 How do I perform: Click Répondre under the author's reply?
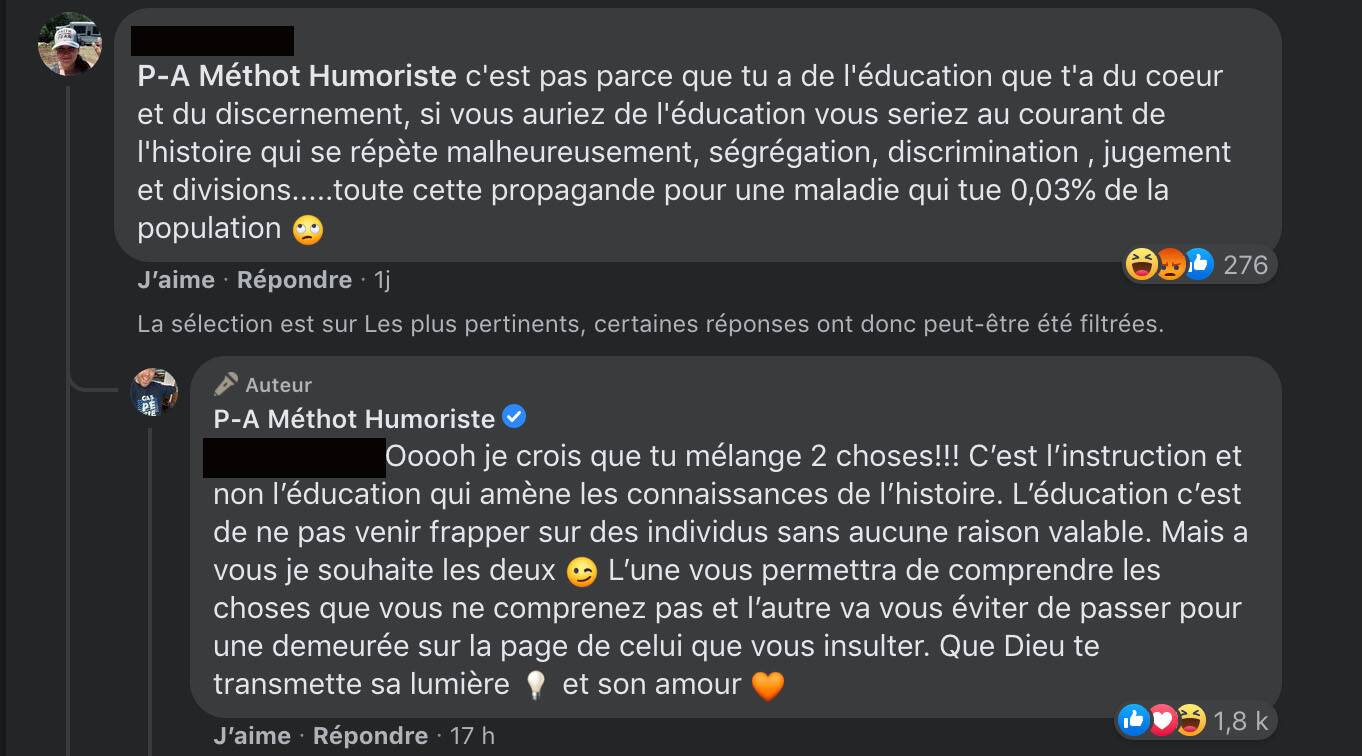point(370,736)
